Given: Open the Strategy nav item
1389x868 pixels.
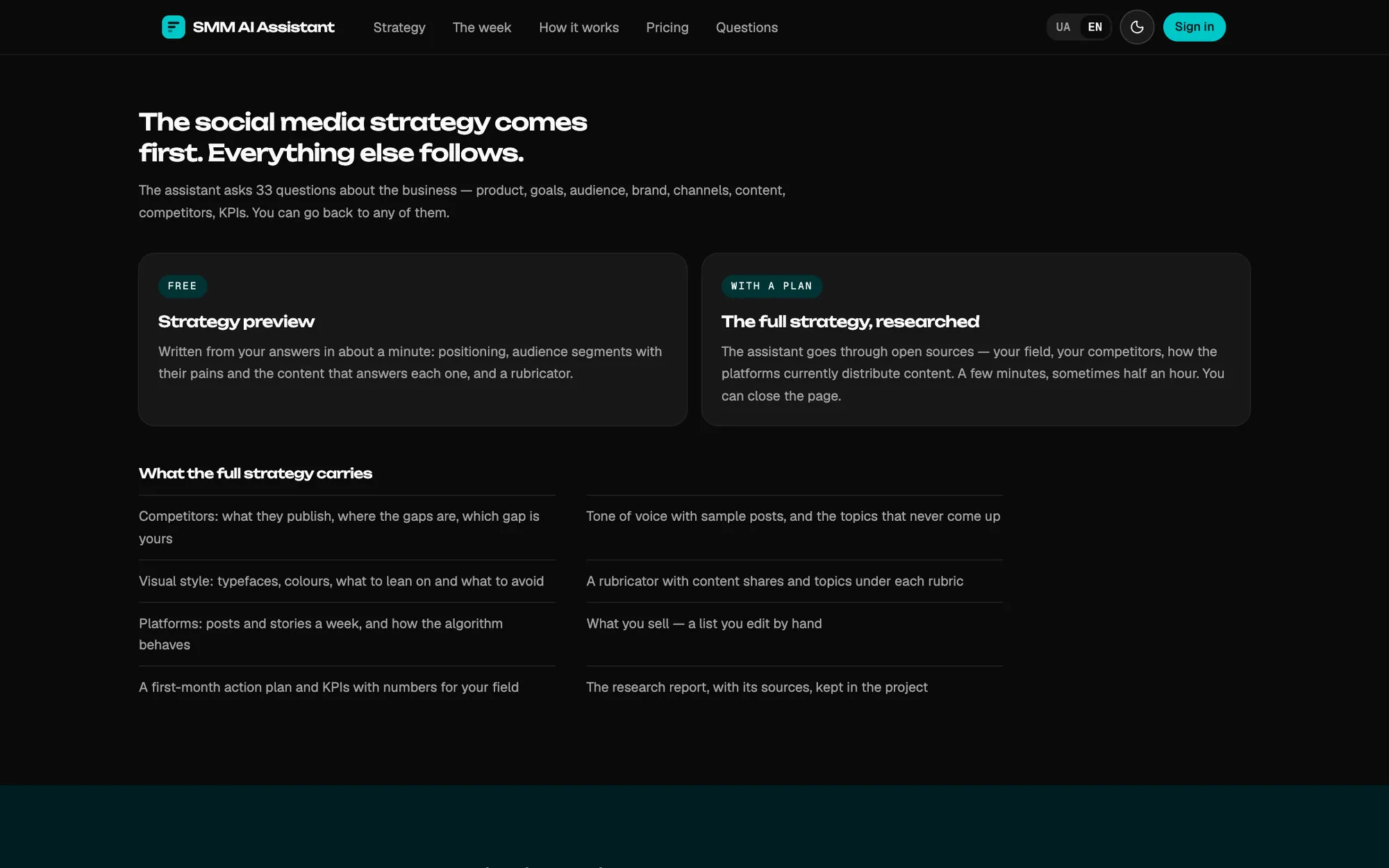Looking at the screenshot, I should [x=399, y=28].
